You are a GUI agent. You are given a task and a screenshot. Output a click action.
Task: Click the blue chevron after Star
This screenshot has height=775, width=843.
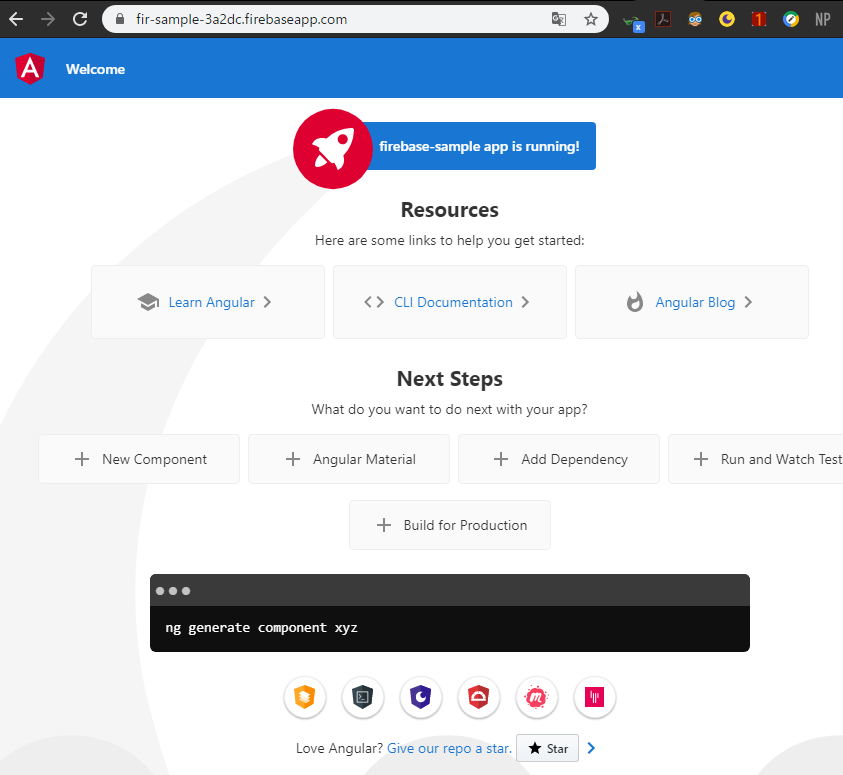591,748
